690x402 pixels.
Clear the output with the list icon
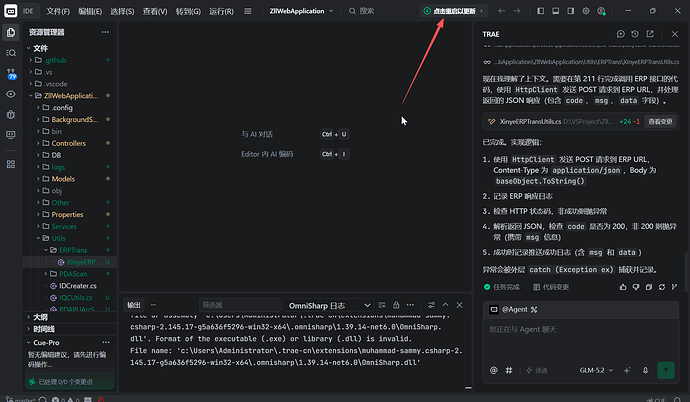pyautogui.click(x=382, y=305)
